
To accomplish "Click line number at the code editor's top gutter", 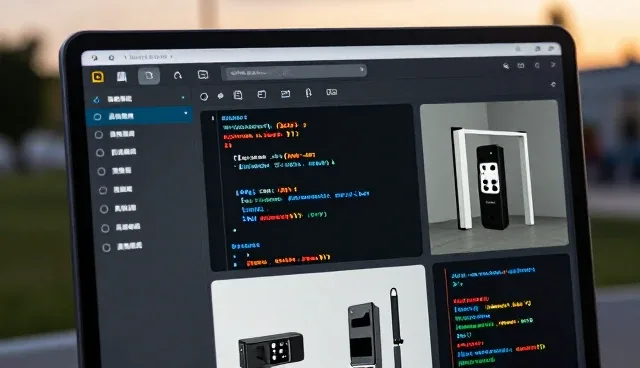I will point(212,119).
